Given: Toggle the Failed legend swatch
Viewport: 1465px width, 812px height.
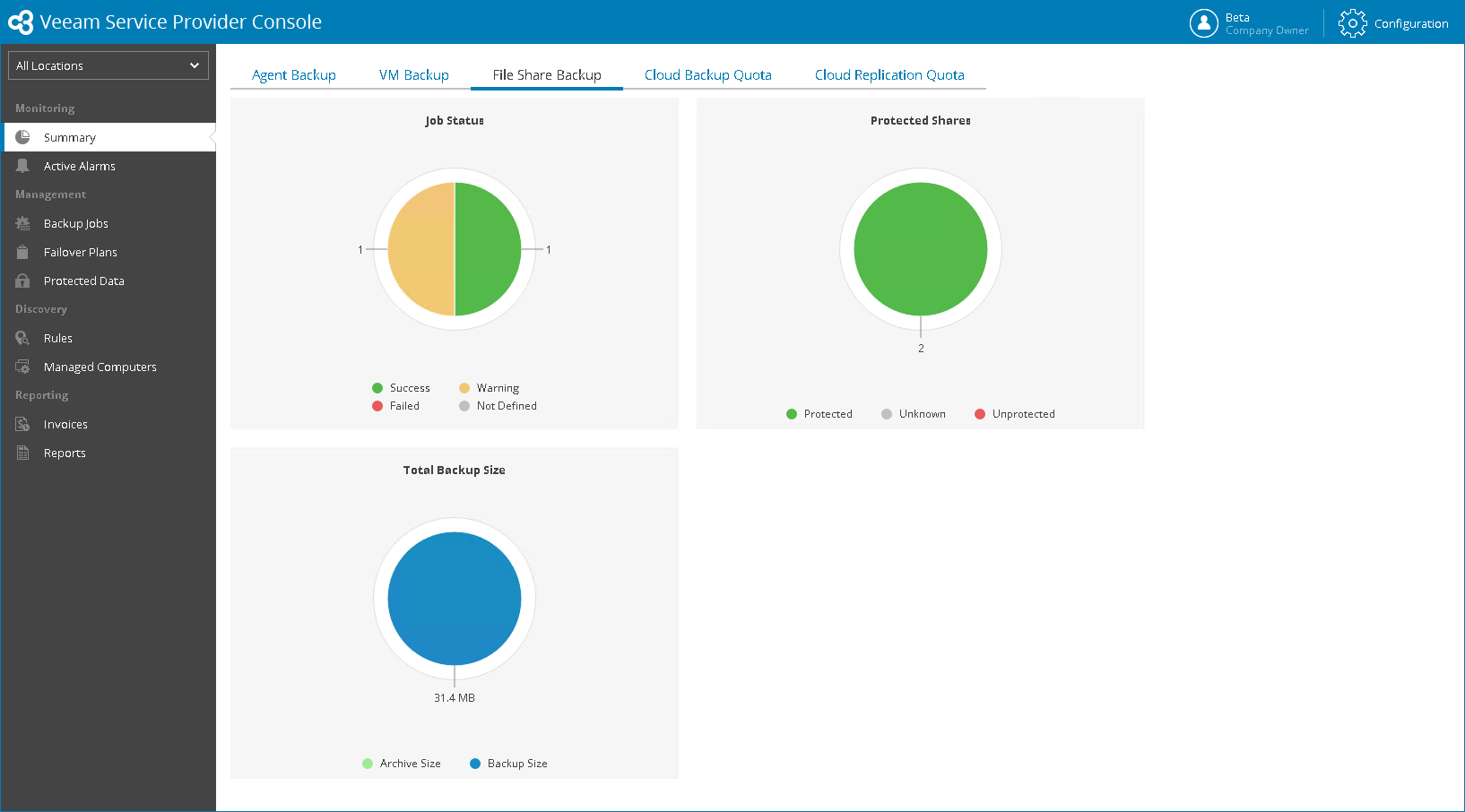Looking at the screenshot, I should [x=377, y=406].
